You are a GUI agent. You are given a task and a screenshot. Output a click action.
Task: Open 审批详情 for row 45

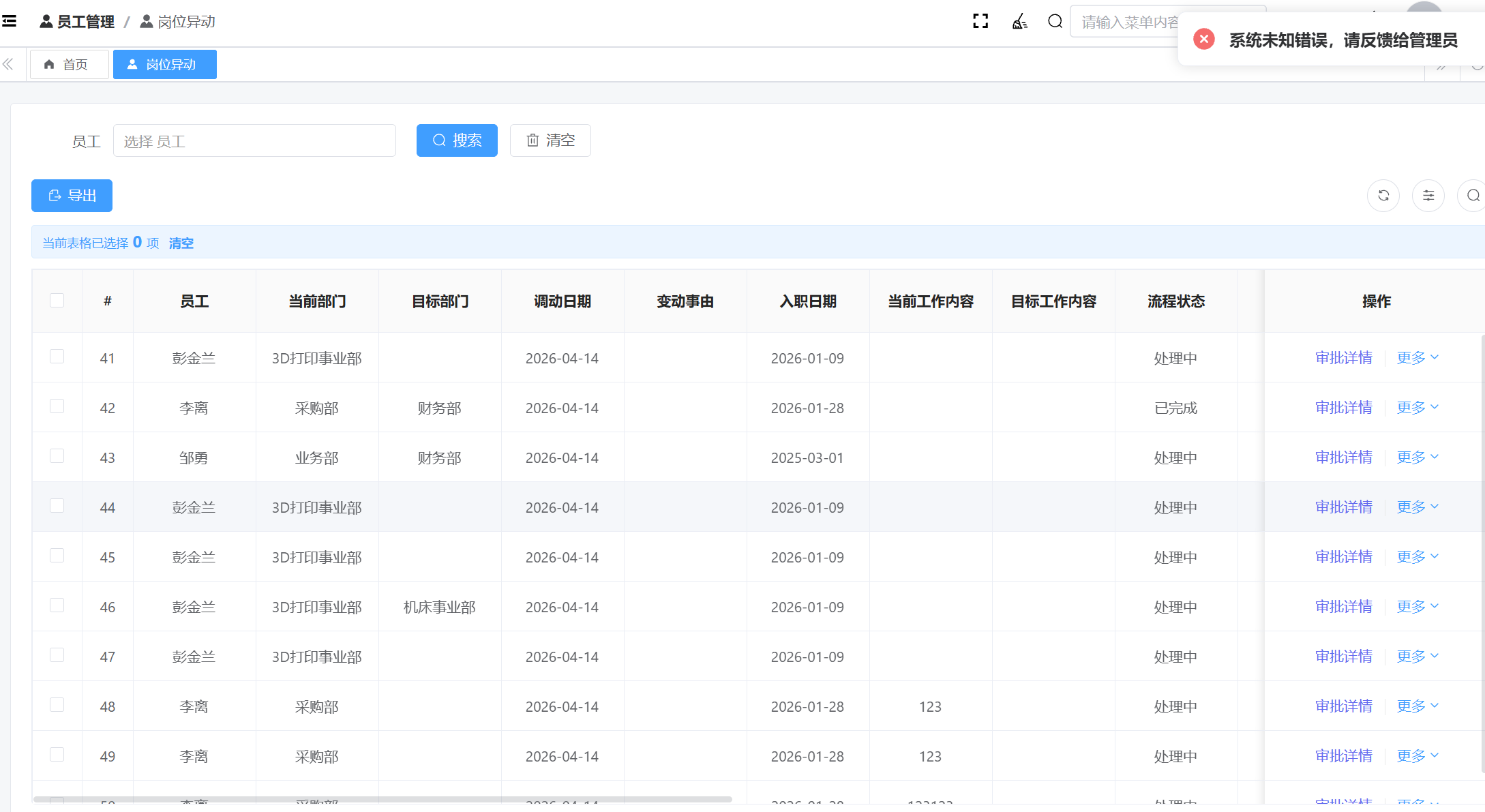pyautogui.click(x=1344, y=557)
